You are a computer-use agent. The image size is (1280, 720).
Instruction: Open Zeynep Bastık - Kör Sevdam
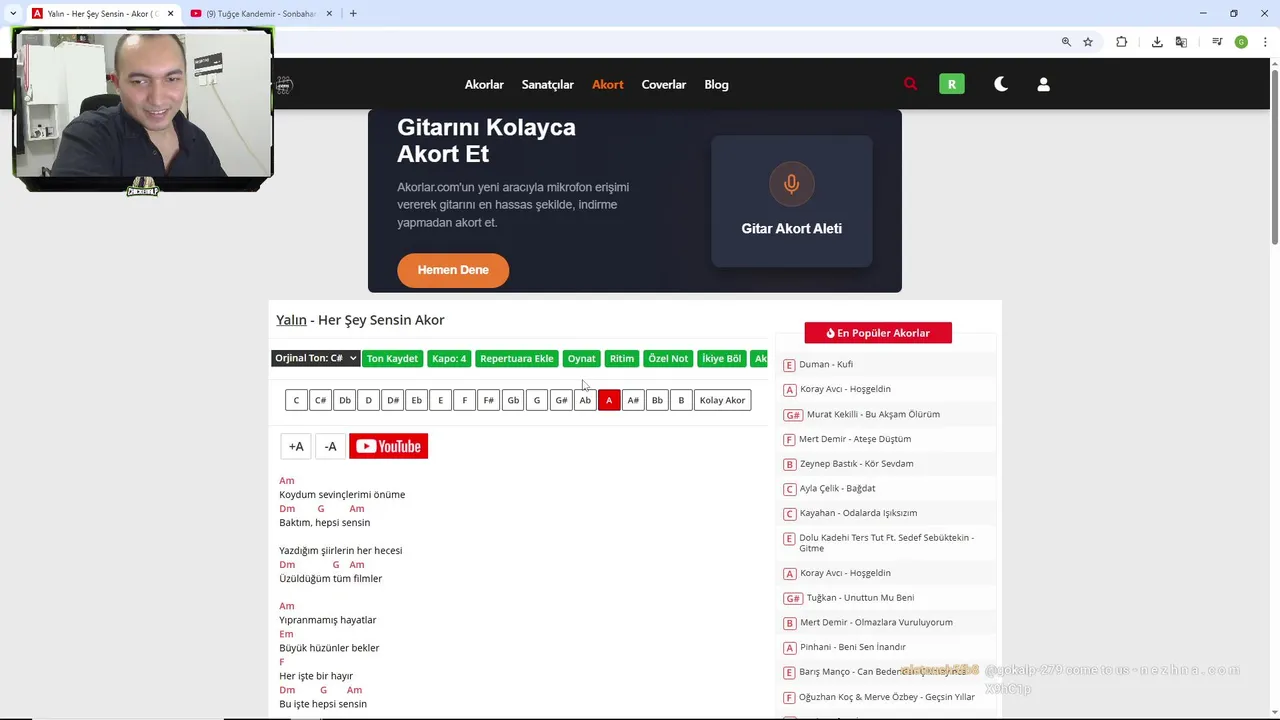coord(856,463)
